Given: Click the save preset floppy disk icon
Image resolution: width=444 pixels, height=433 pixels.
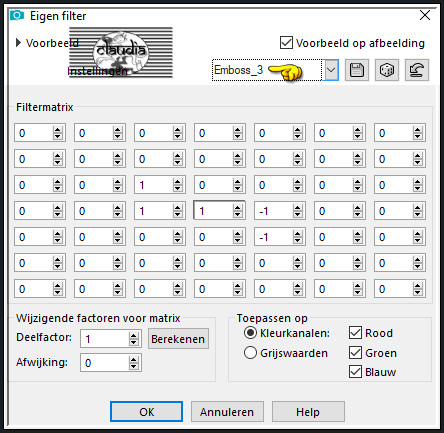Looking at the screenshot, I should click(357, 70).
